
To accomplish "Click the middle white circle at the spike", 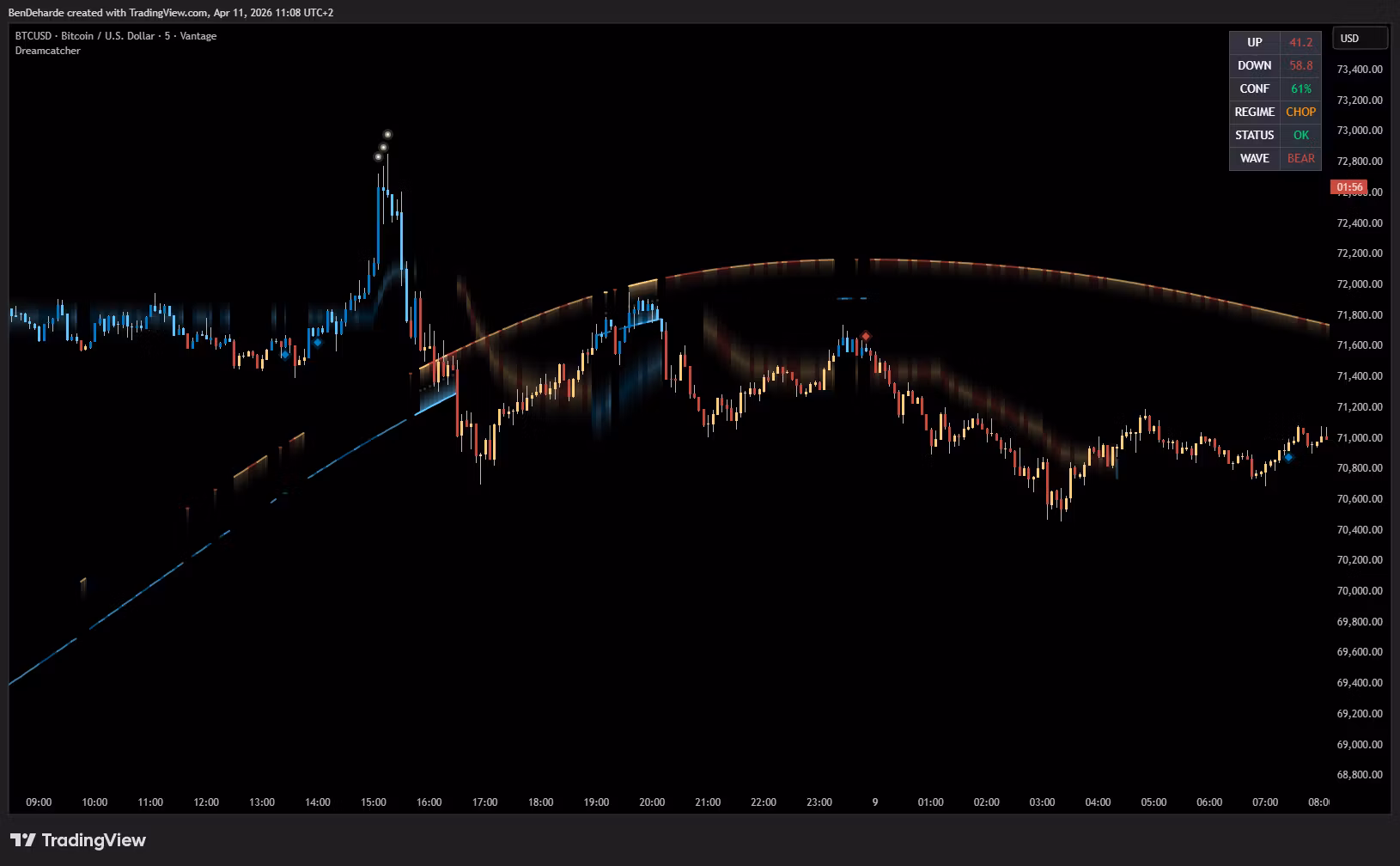I will [383, 147].
